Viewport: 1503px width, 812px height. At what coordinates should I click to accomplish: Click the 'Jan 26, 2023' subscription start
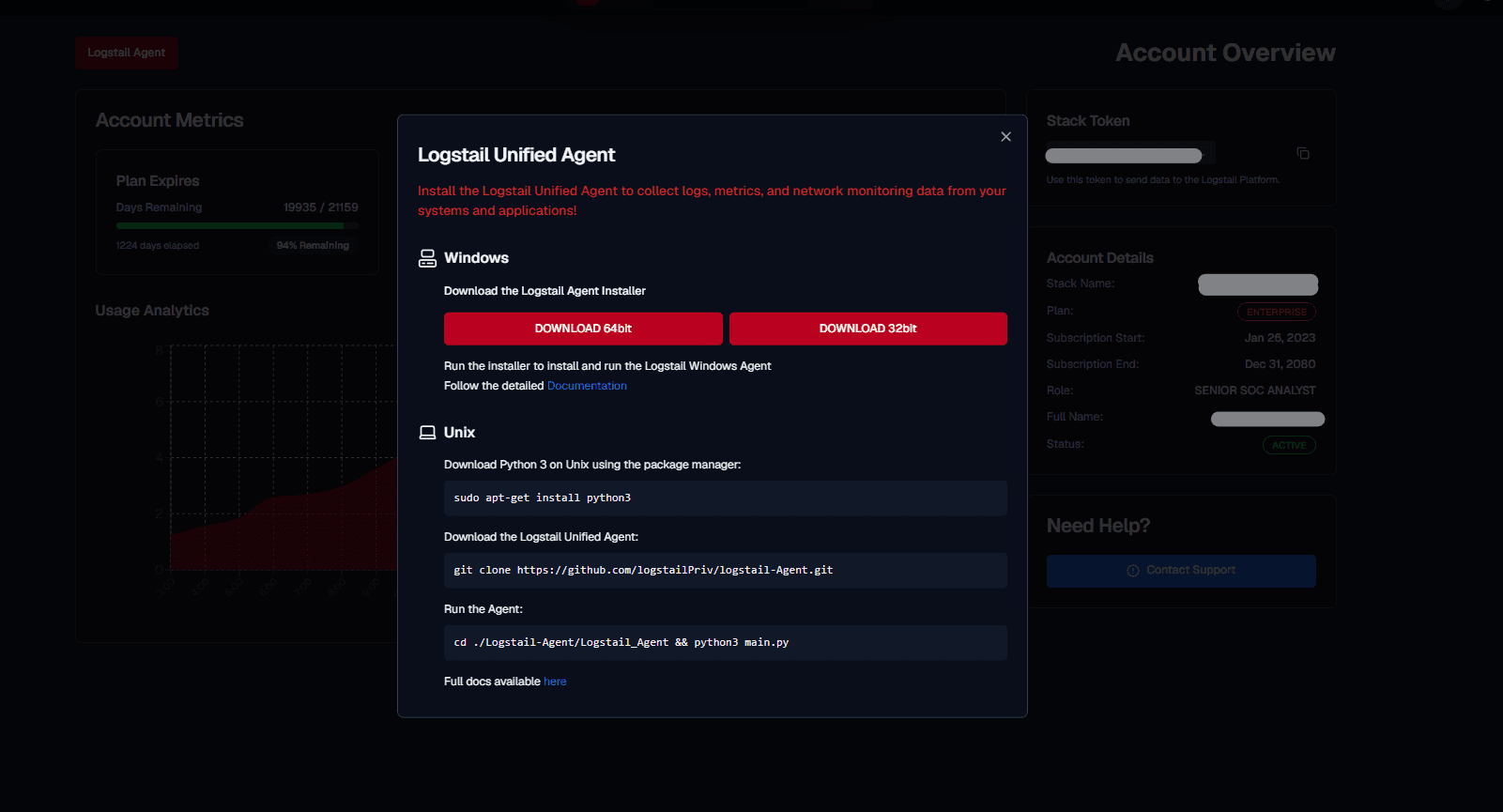click(x=1280, y=338)
